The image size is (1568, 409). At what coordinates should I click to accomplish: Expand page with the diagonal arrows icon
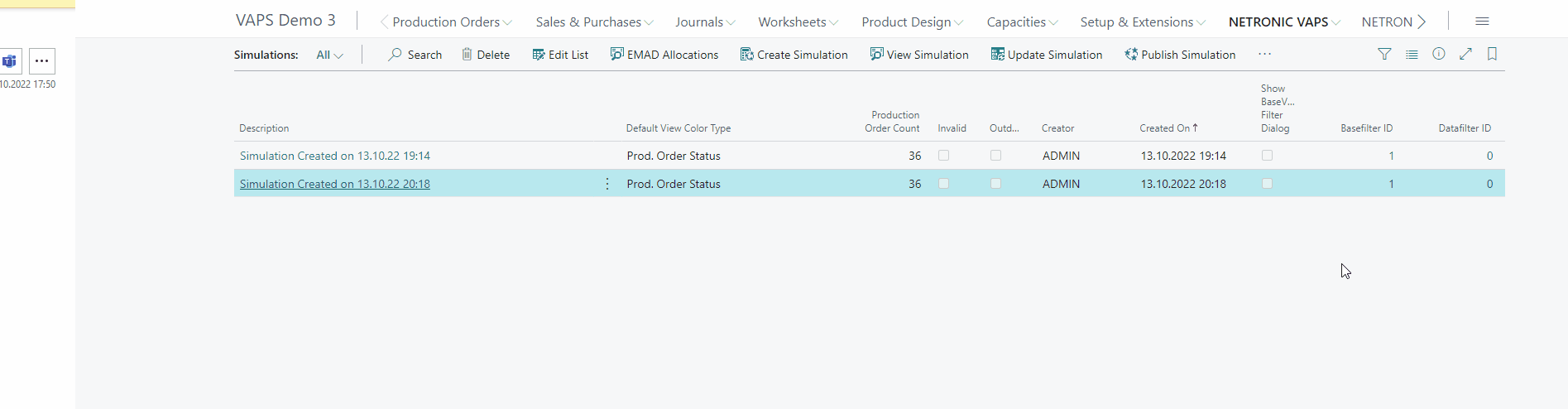pos(1465,54)
